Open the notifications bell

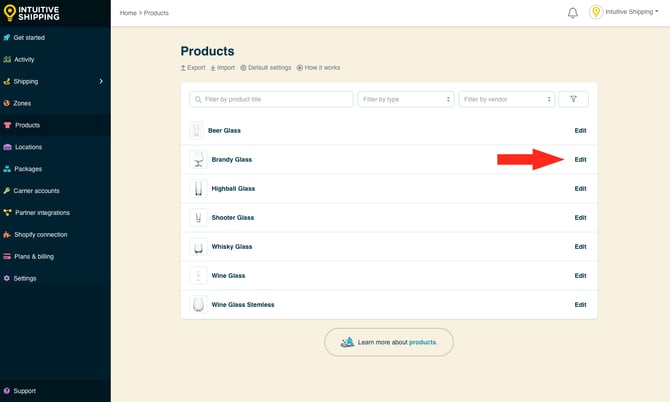point(573,13)
